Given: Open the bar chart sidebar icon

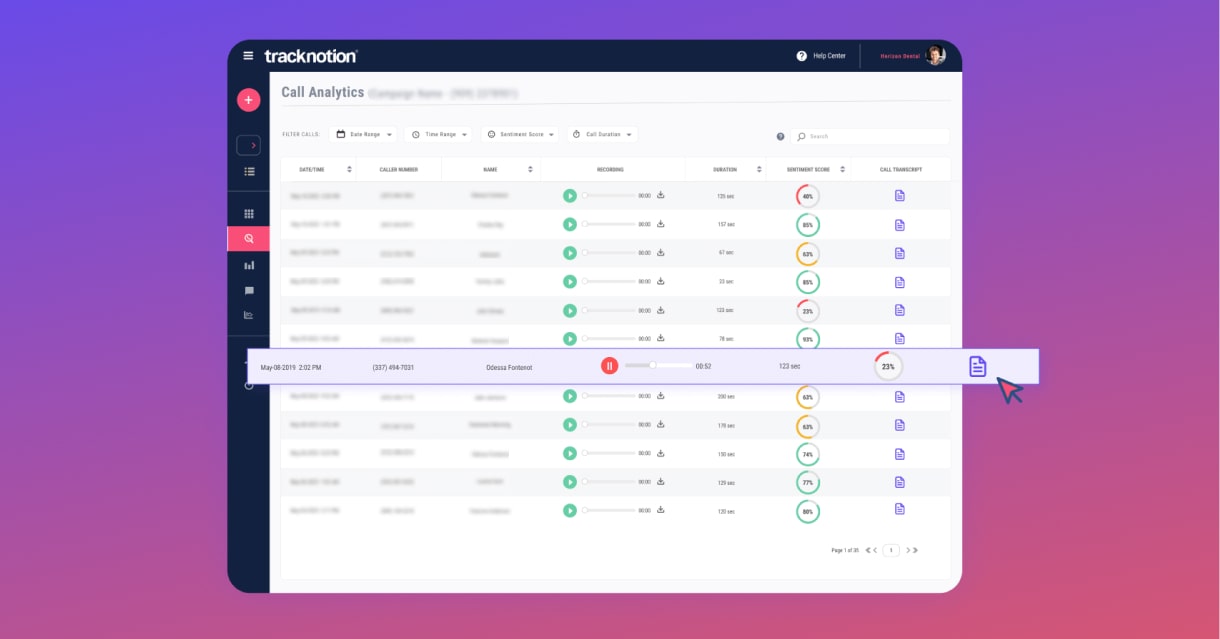Looking at the screenshot, I should click(249, 265).
